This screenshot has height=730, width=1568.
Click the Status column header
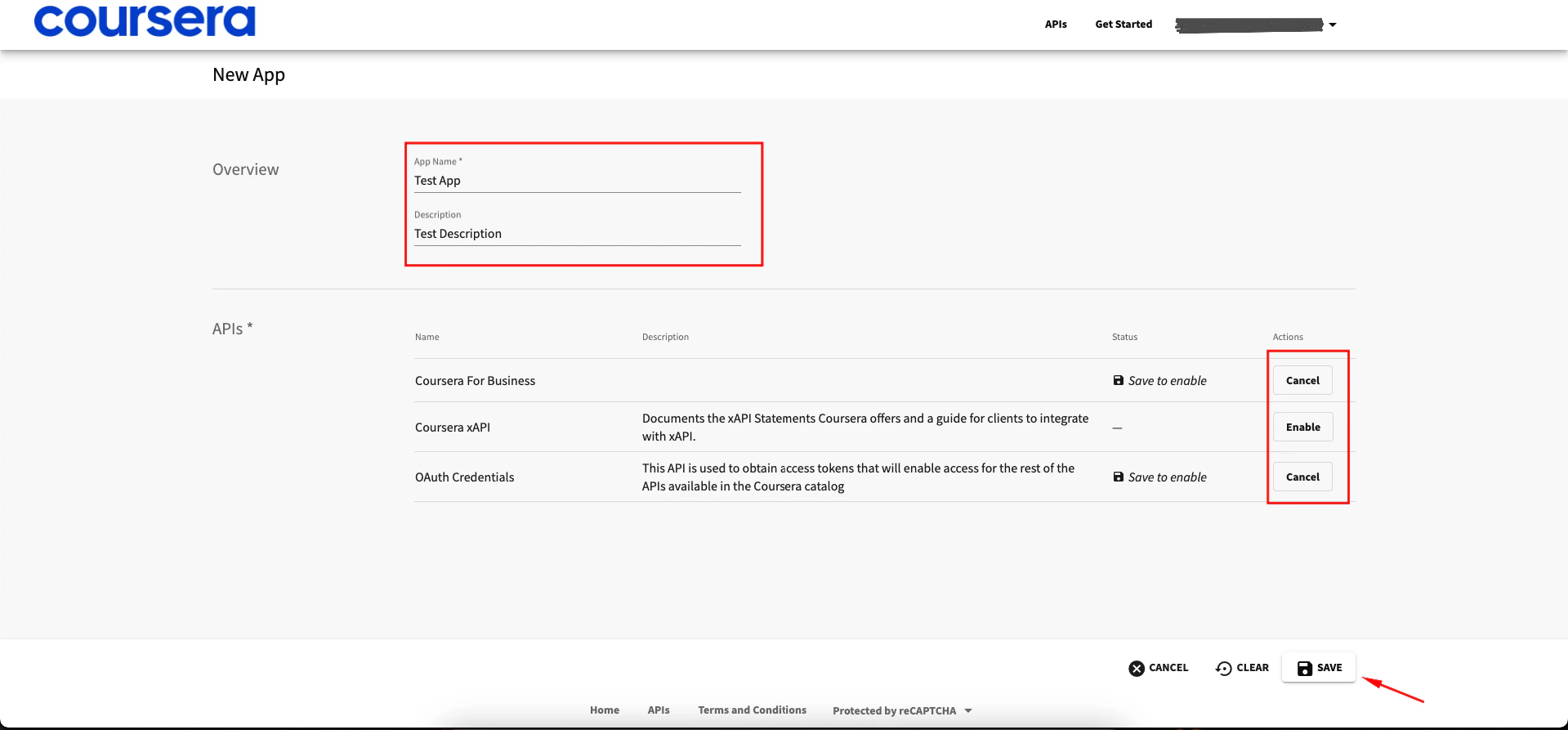coord(1124,337)
